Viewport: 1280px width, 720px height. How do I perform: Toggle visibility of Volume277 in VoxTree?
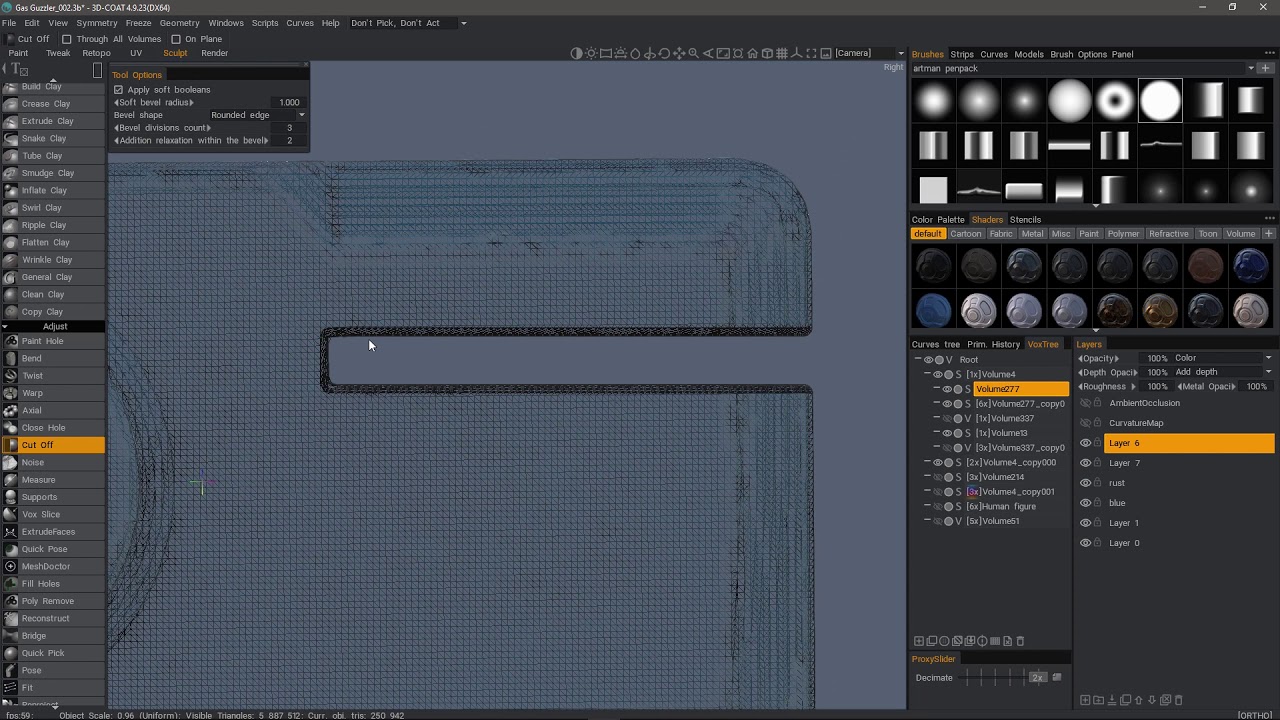tap(947, 389)
